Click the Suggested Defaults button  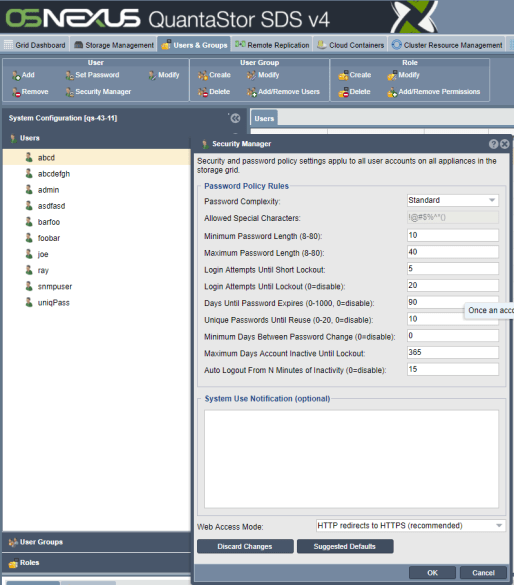point(345,546)
